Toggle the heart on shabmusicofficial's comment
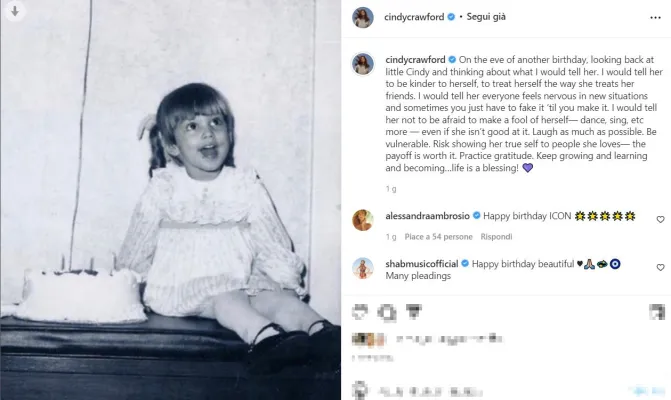671x400 pixels. pyautogui.click(x=660, y=267)
